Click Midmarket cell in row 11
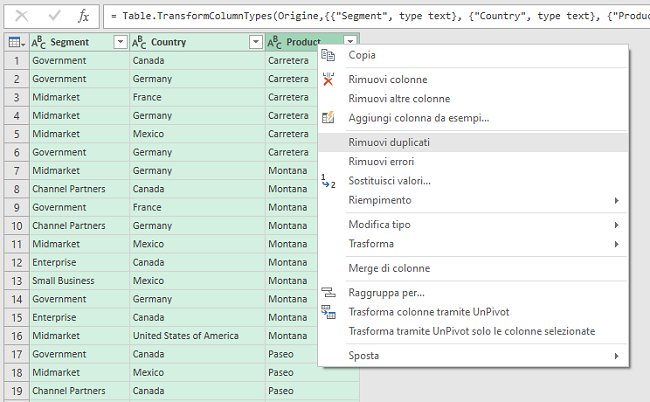Viewport: 650px width, 402px height. pyautogui.click(x=79, y=244)
